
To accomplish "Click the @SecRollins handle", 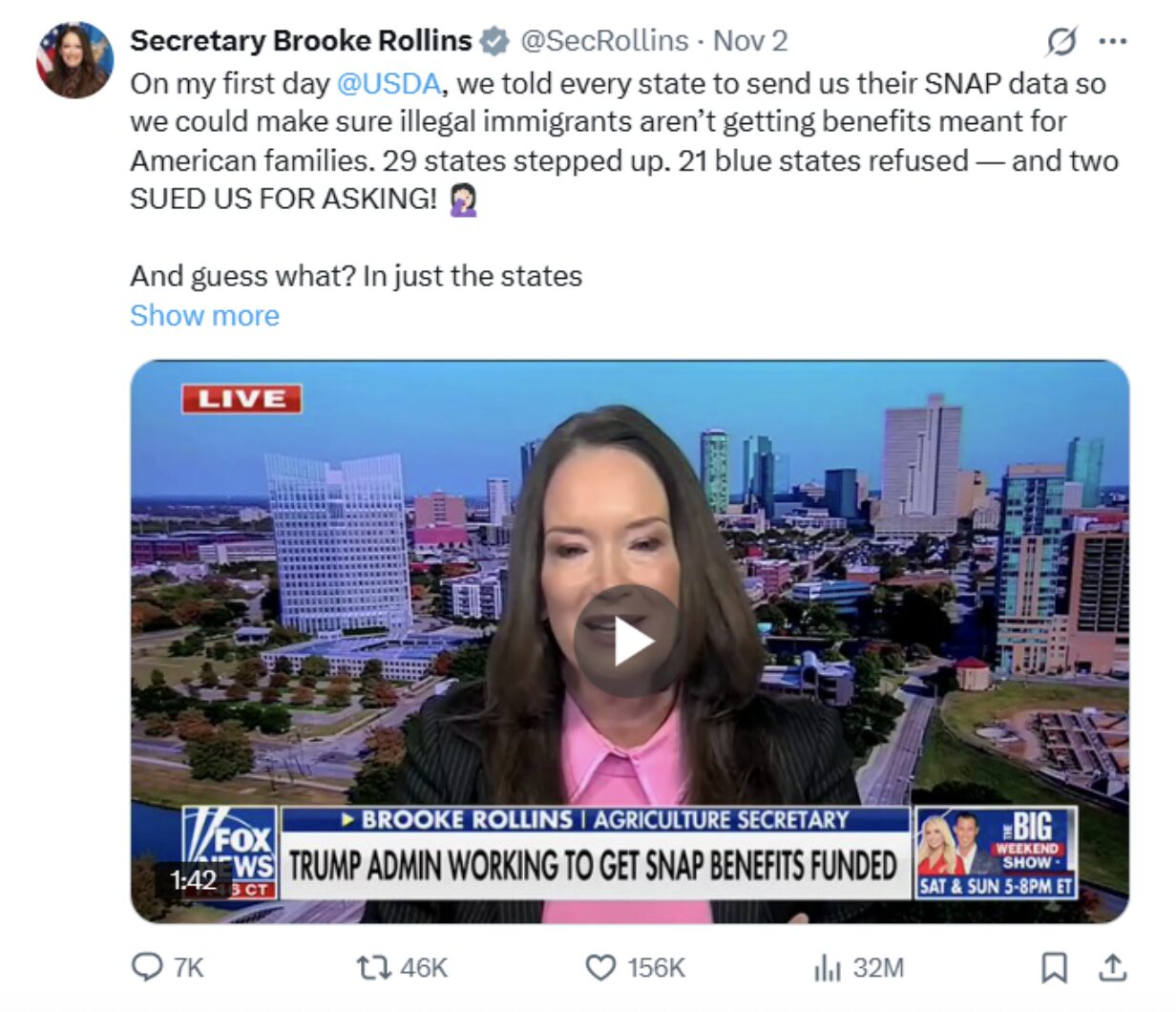I will [x=604, y=41].
